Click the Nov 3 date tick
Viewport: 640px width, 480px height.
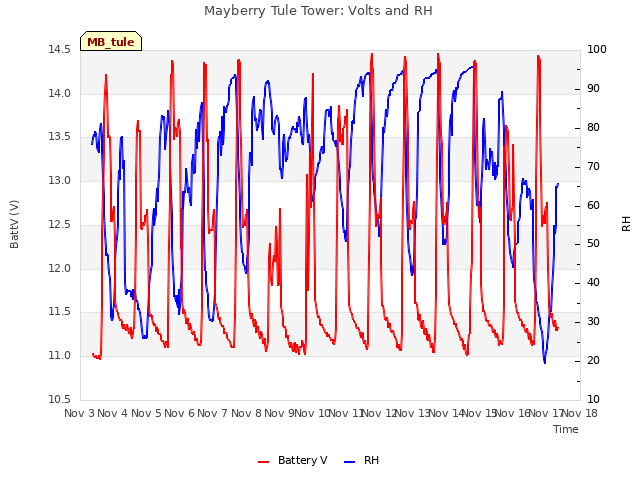click(x=80, y=413)
